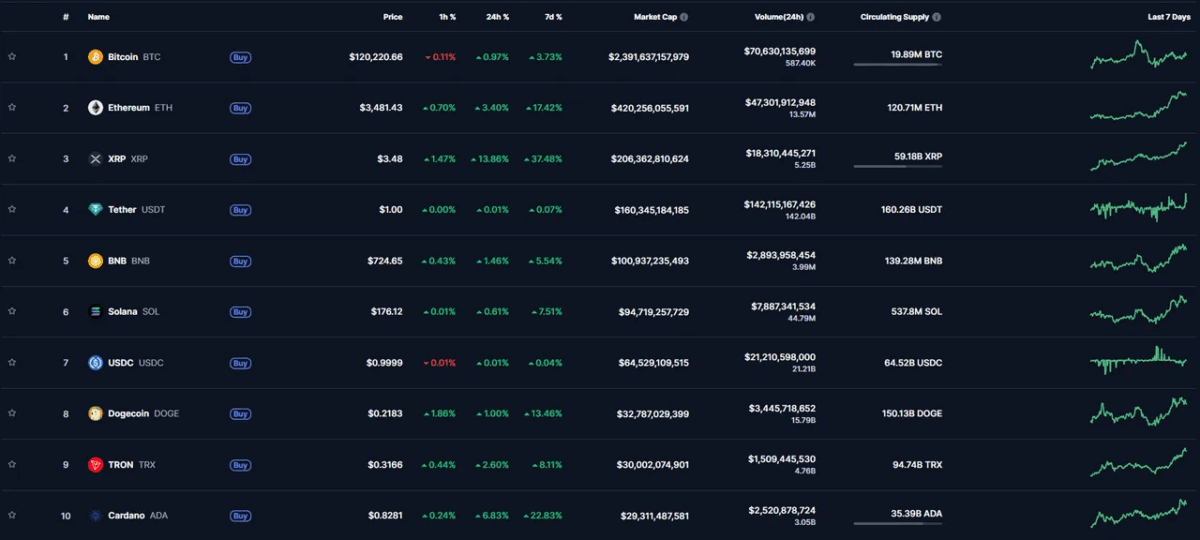Image resolution: width=1200 pixels, height=540 pixels.
Task: Star Ethereum to add to watchlist
Action: tap(12, 108)
